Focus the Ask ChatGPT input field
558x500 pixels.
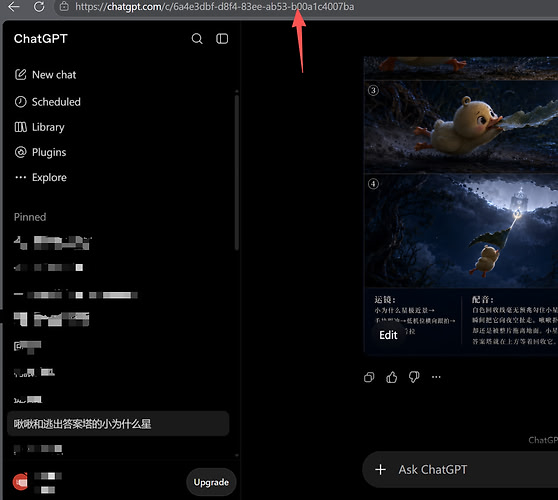click(x=460, y=470)
